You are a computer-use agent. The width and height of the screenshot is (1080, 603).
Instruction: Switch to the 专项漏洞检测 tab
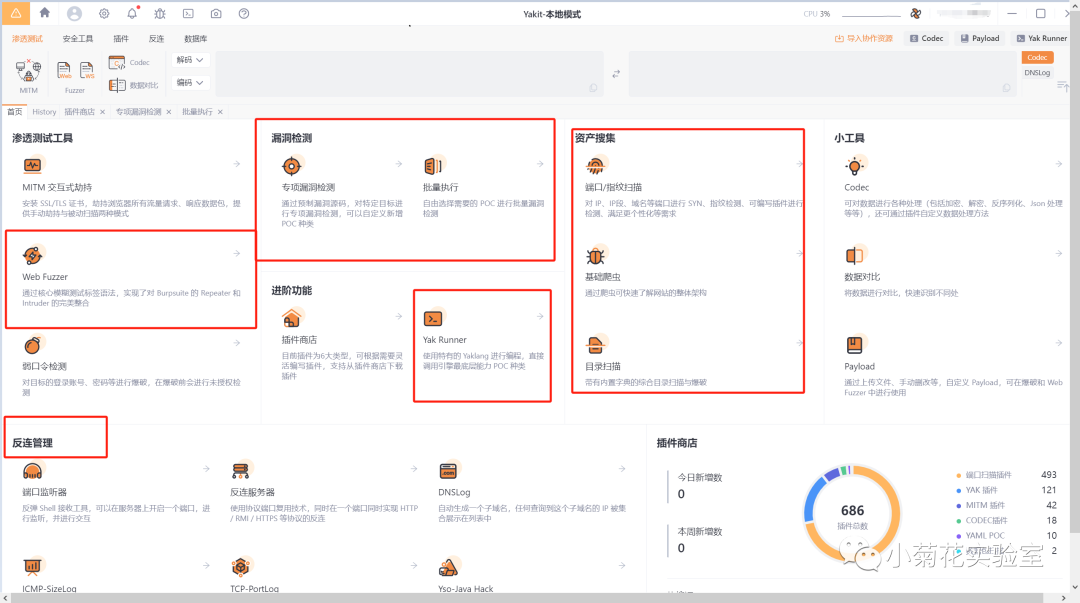[138, 112]
